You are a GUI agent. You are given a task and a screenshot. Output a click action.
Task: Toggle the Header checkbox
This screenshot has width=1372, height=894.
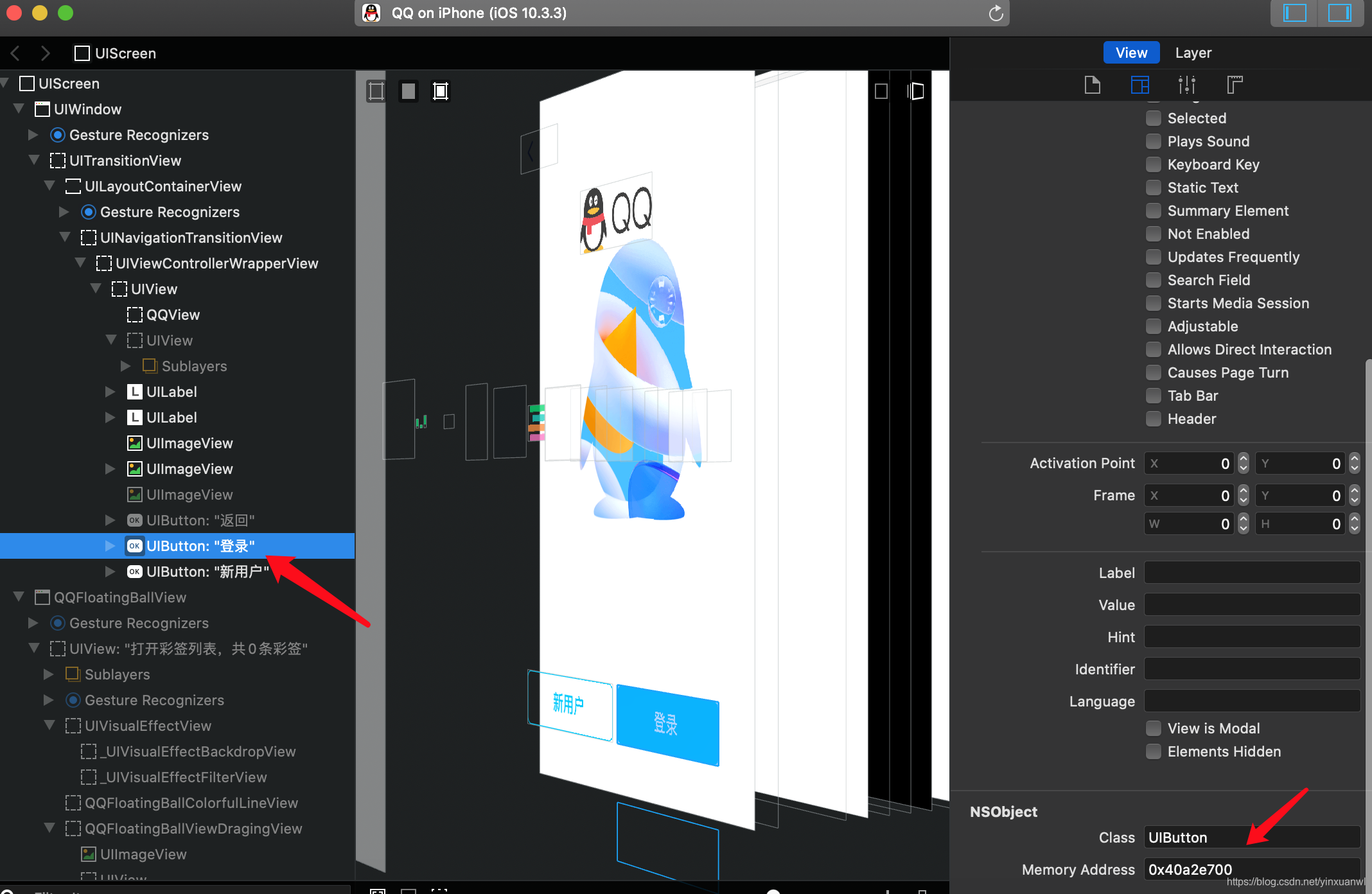tap(1154, 419)
